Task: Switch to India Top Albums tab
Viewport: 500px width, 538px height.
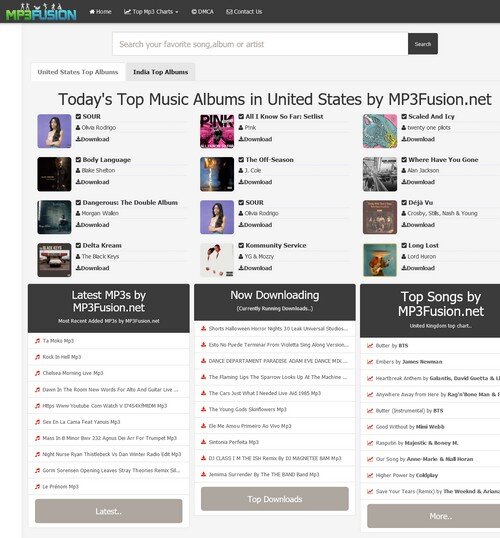Action: 161,72
